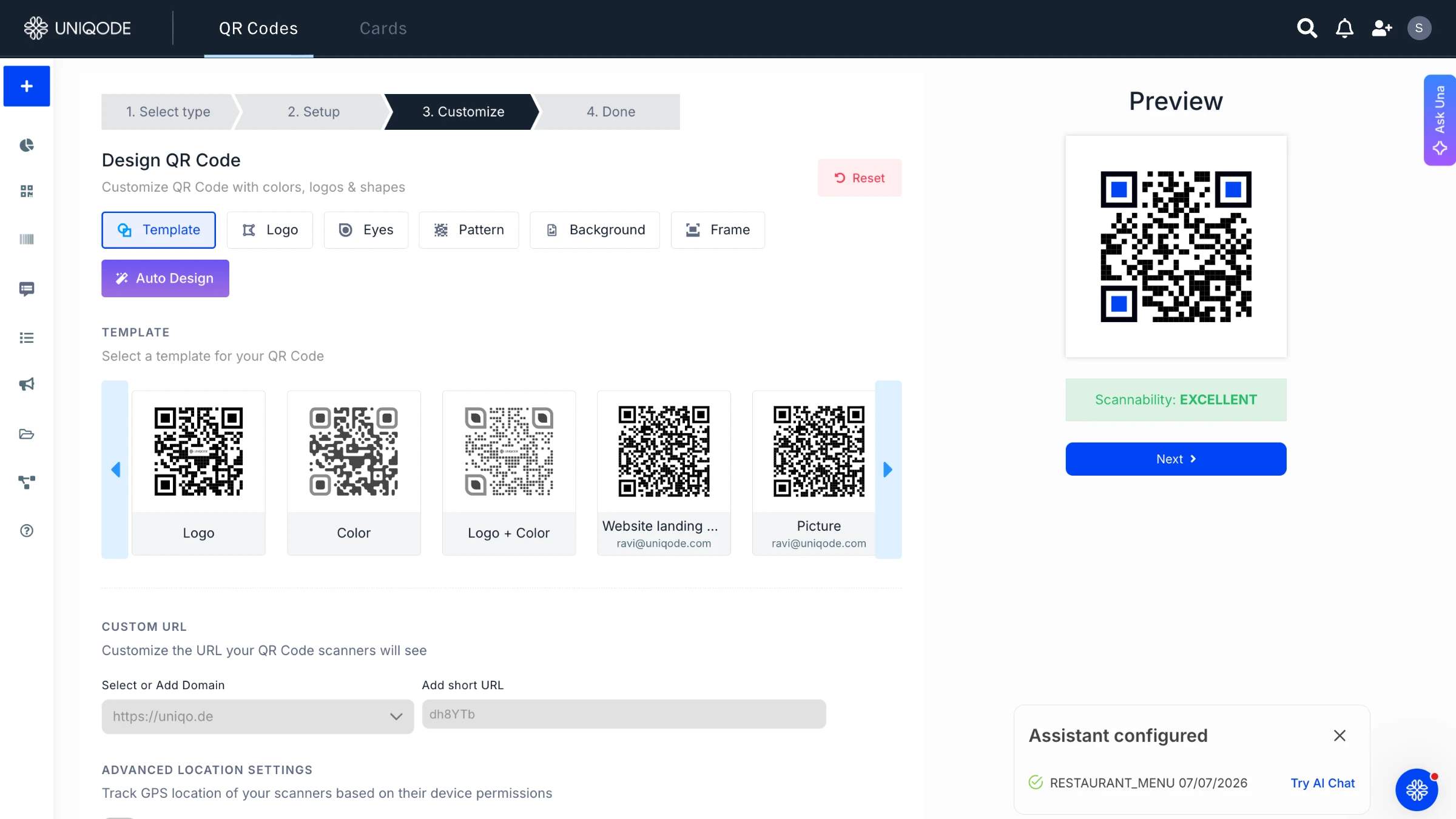The image size is (1456, 819).
Task: Expand the https://uniqo.de domain dropdown
Action: click(258, 716)
